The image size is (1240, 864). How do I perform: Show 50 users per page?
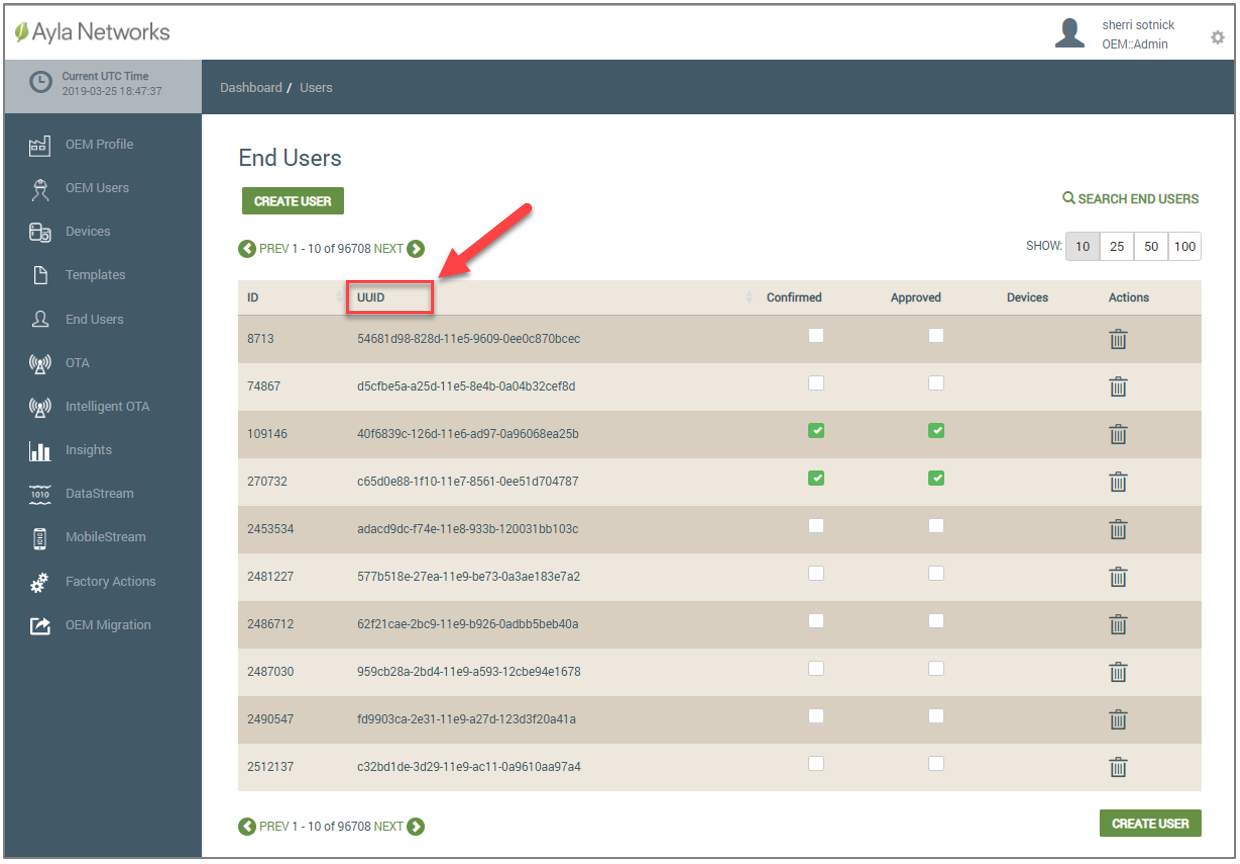[1151, 247]
